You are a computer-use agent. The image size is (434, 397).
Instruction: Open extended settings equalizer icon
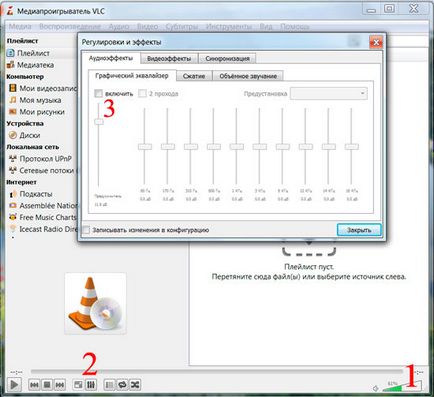tap(90, 385)
